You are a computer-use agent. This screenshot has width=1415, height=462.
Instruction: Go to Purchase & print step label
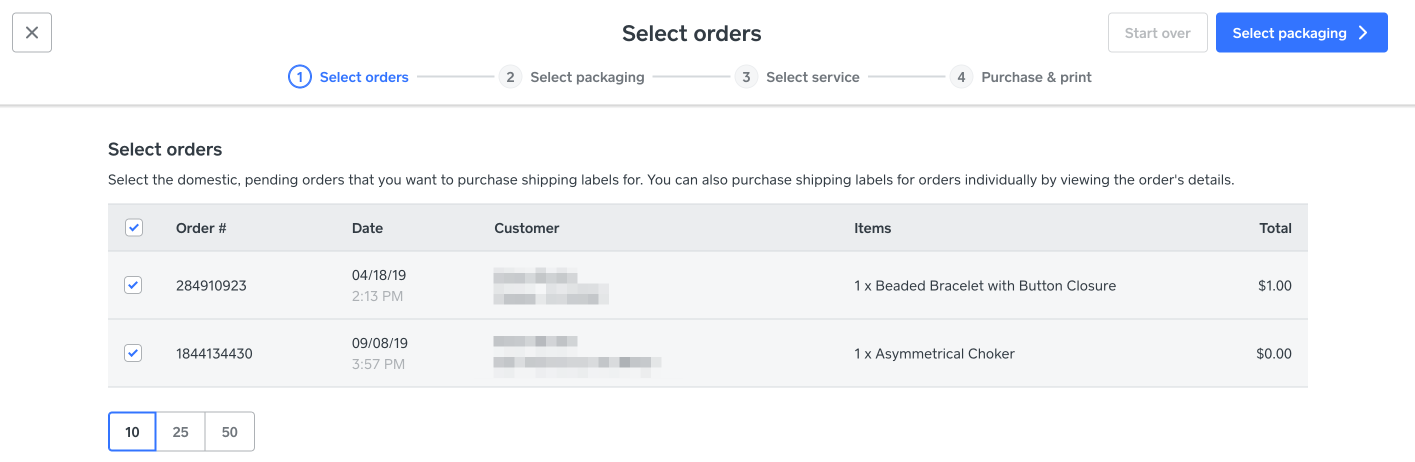click(x=1036, y=77)
